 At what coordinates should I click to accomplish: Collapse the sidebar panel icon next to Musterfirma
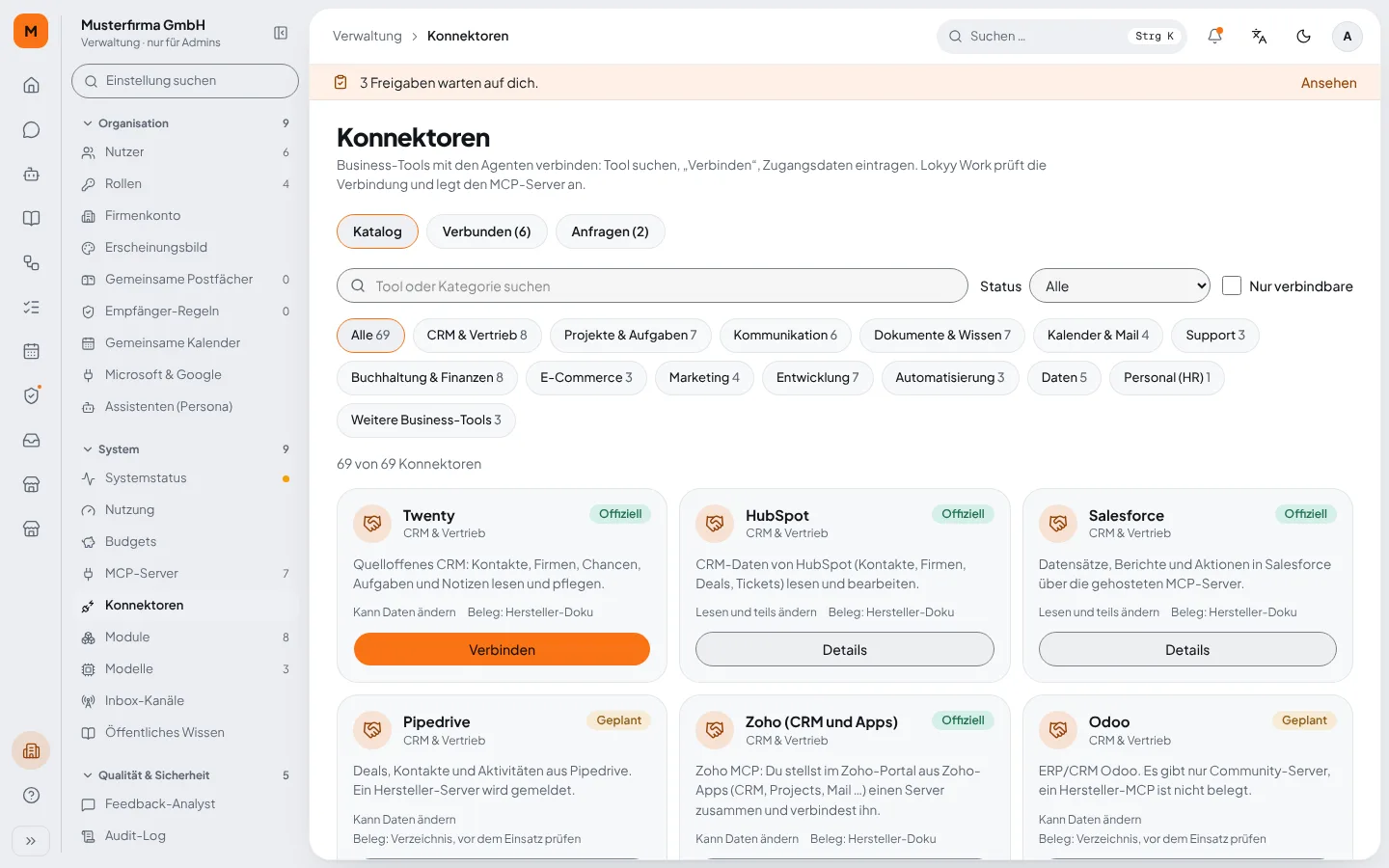pos(281,33)
